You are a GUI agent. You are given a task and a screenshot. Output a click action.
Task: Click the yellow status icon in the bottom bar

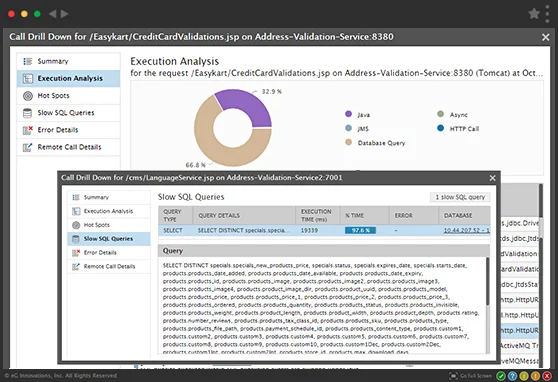(524, 376)
